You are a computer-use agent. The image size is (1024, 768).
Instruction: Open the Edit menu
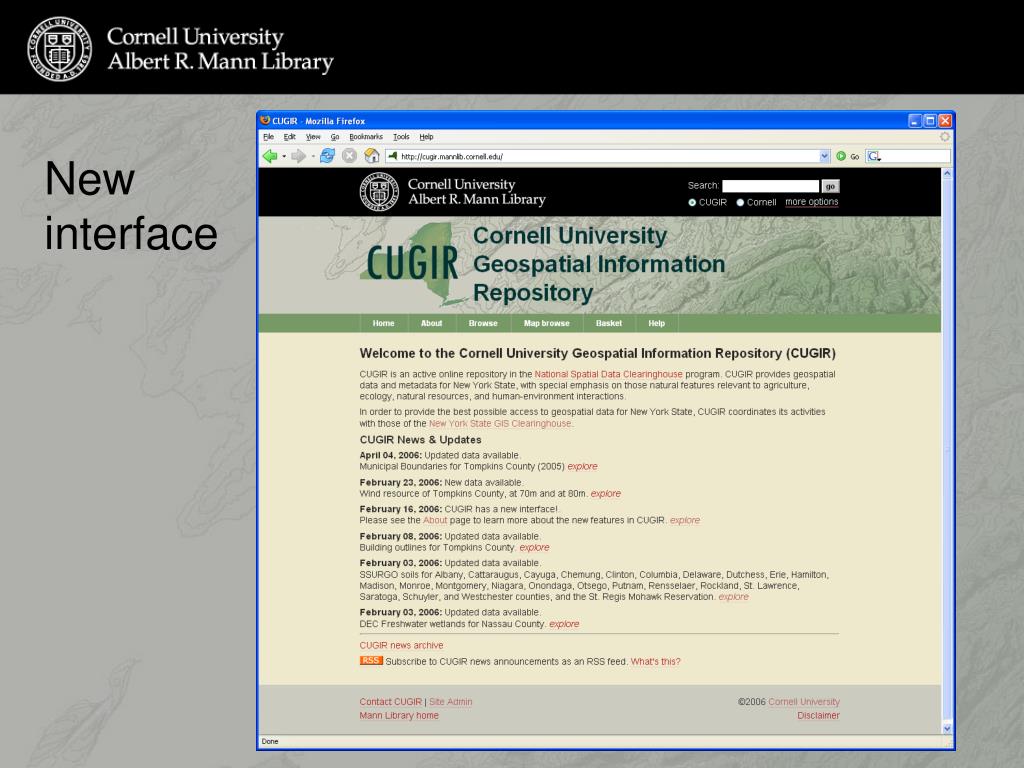(x=289, y=137)
